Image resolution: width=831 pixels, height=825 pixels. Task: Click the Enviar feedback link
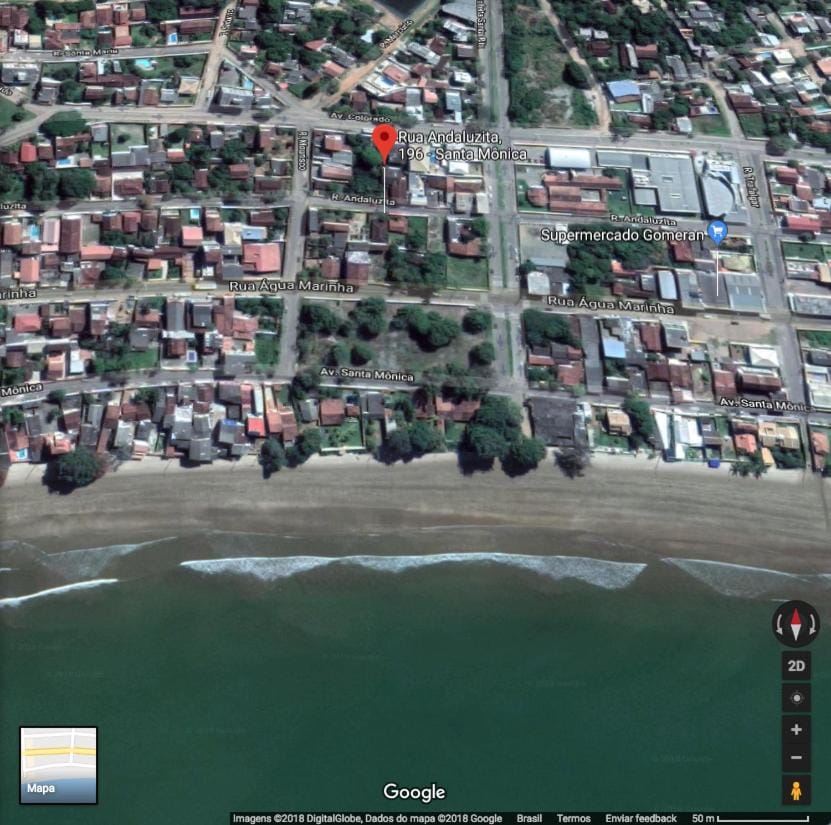coord(641,819)
